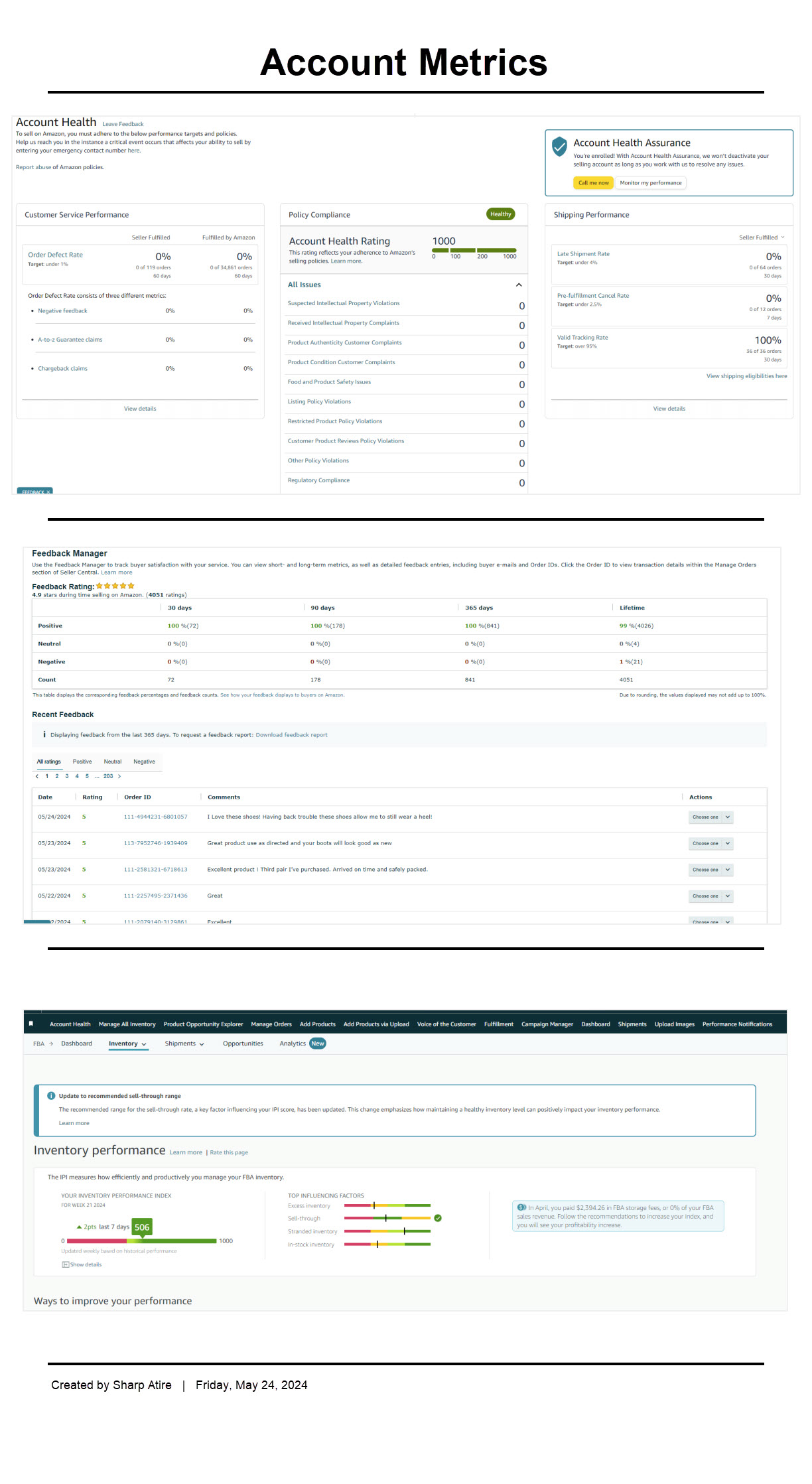Go to feedback page 203

[x=108, y=776]
